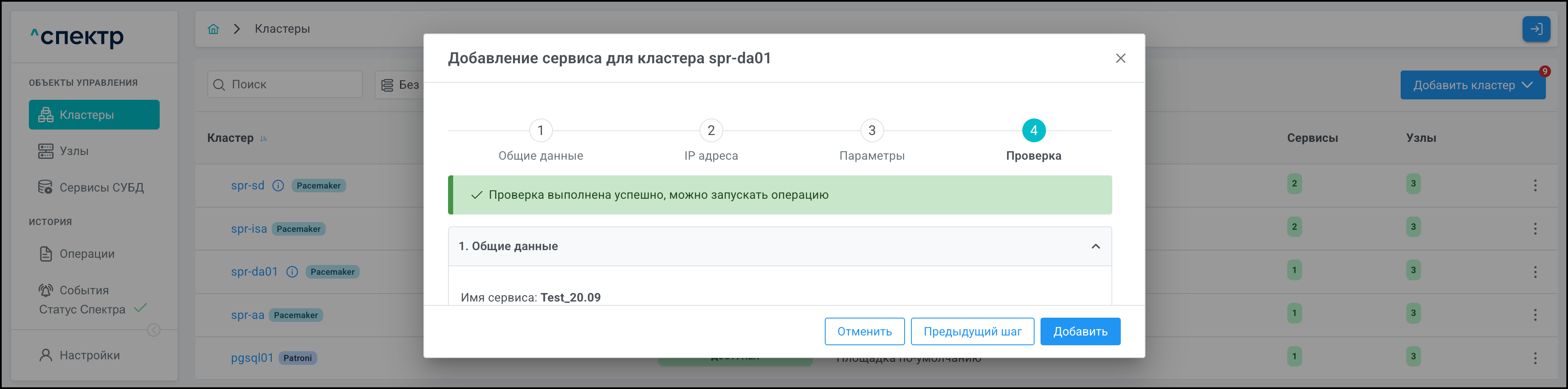
Task: Click the sort icon beside Кластер column
Action: [264, 139]
